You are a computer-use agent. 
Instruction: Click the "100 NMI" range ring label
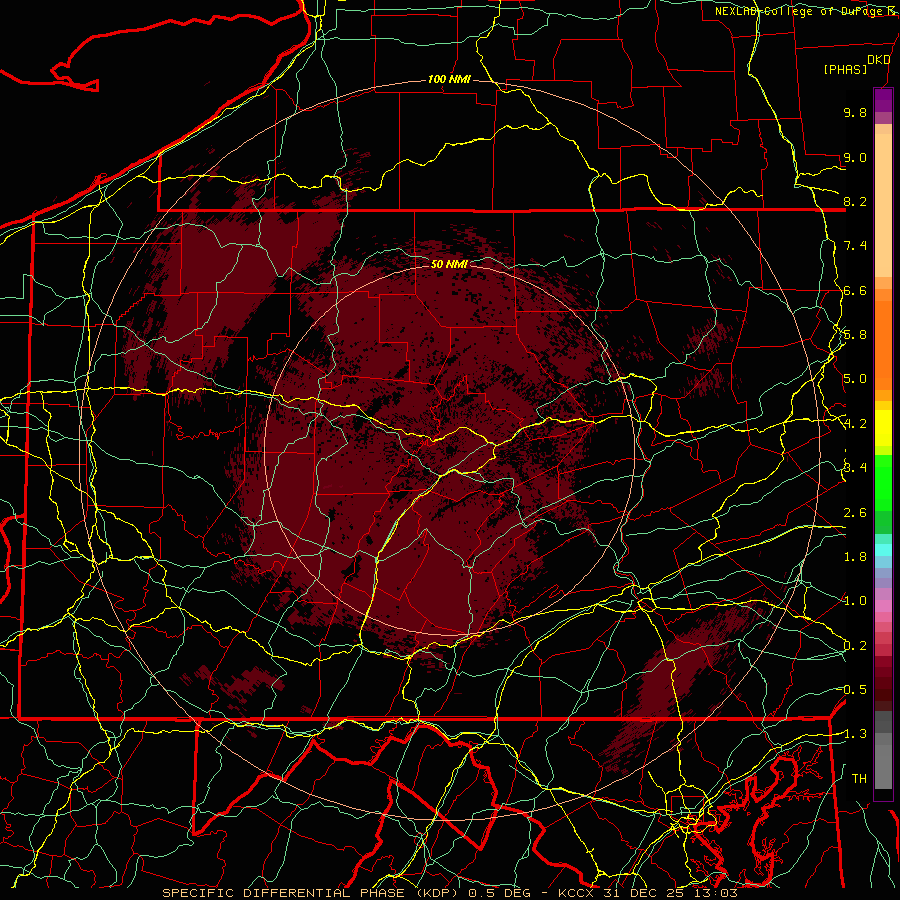449,79
